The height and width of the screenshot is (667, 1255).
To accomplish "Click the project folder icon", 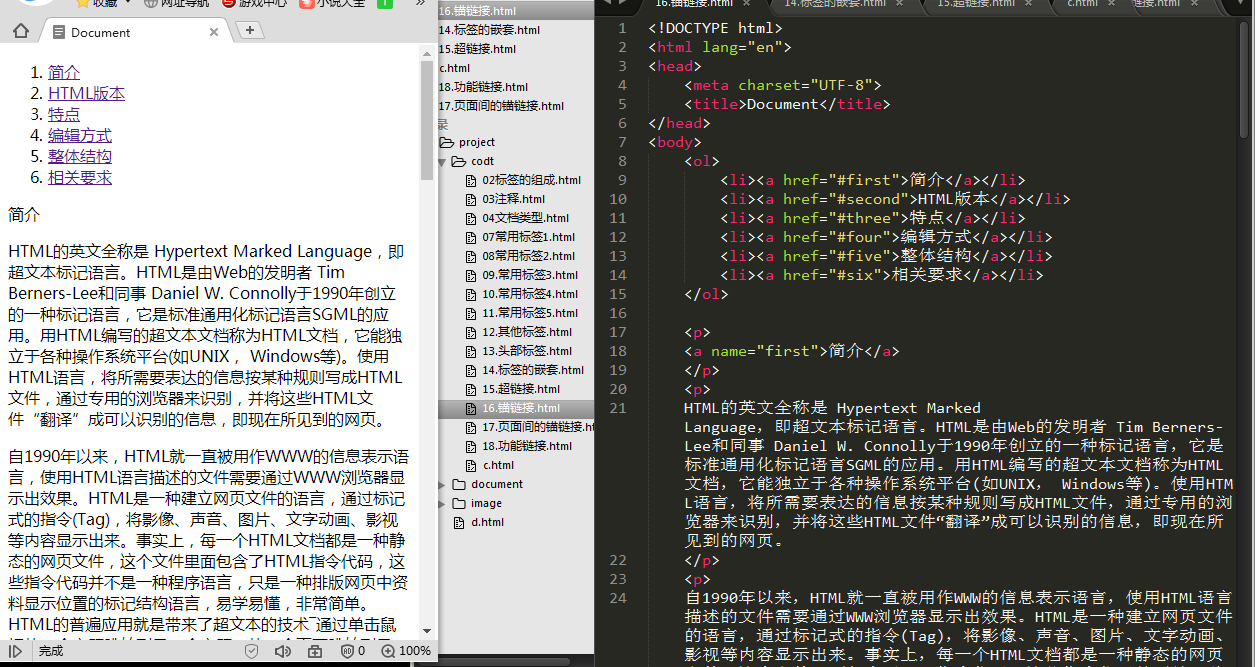I will click(x=447, y=142).
